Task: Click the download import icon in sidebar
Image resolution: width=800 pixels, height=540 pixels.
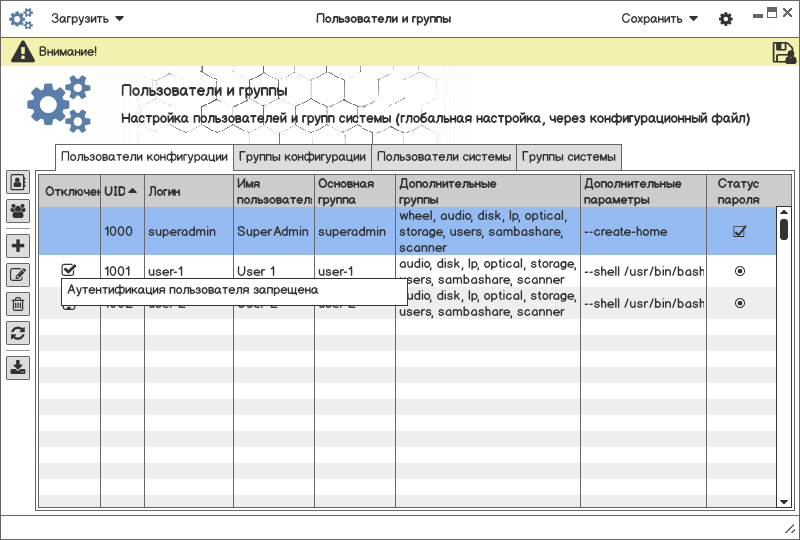Action: click(x=18, y=367)
